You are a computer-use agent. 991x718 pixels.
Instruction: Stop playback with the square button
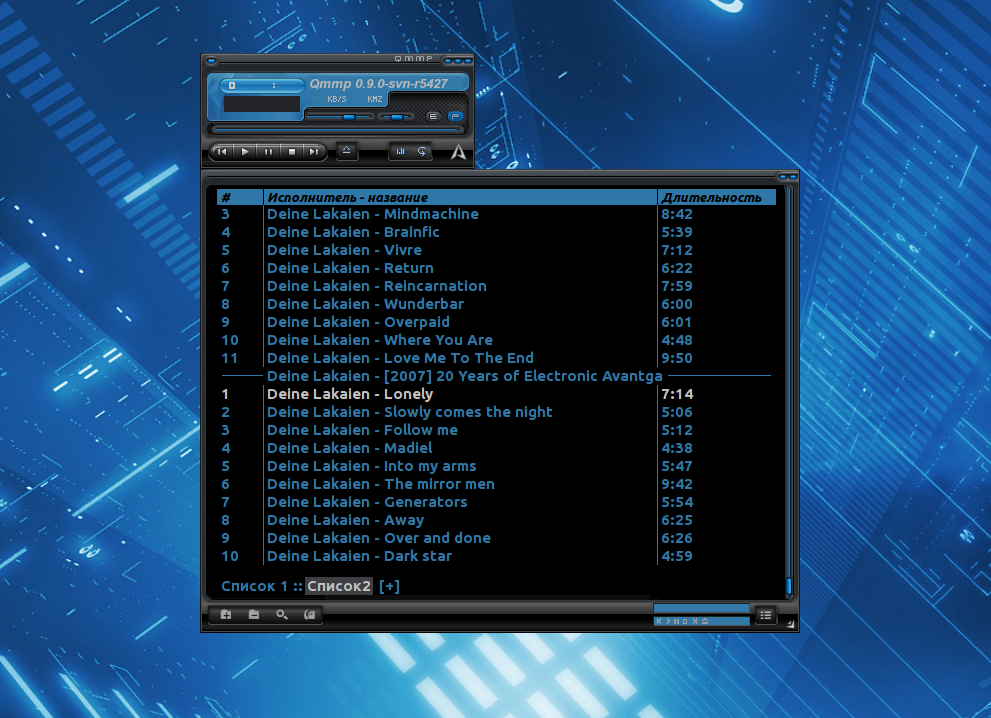[x=291, y=152]
